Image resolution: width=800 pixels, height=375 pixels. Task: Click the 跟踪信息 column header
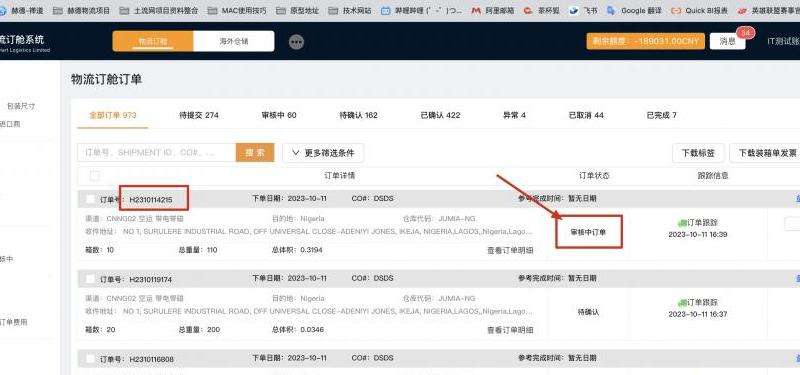(713, 176)
